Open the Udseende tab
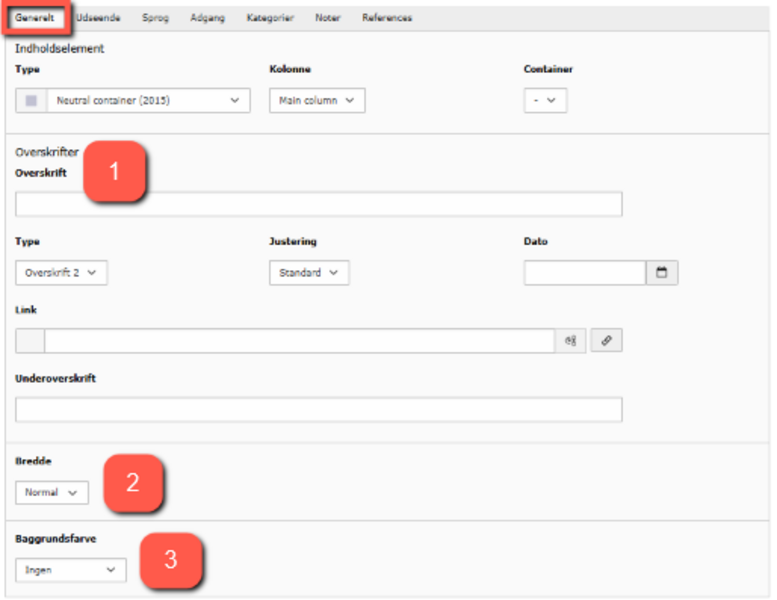Image resolution: width=777 pixels, height=600 pixels. [96, 18]
